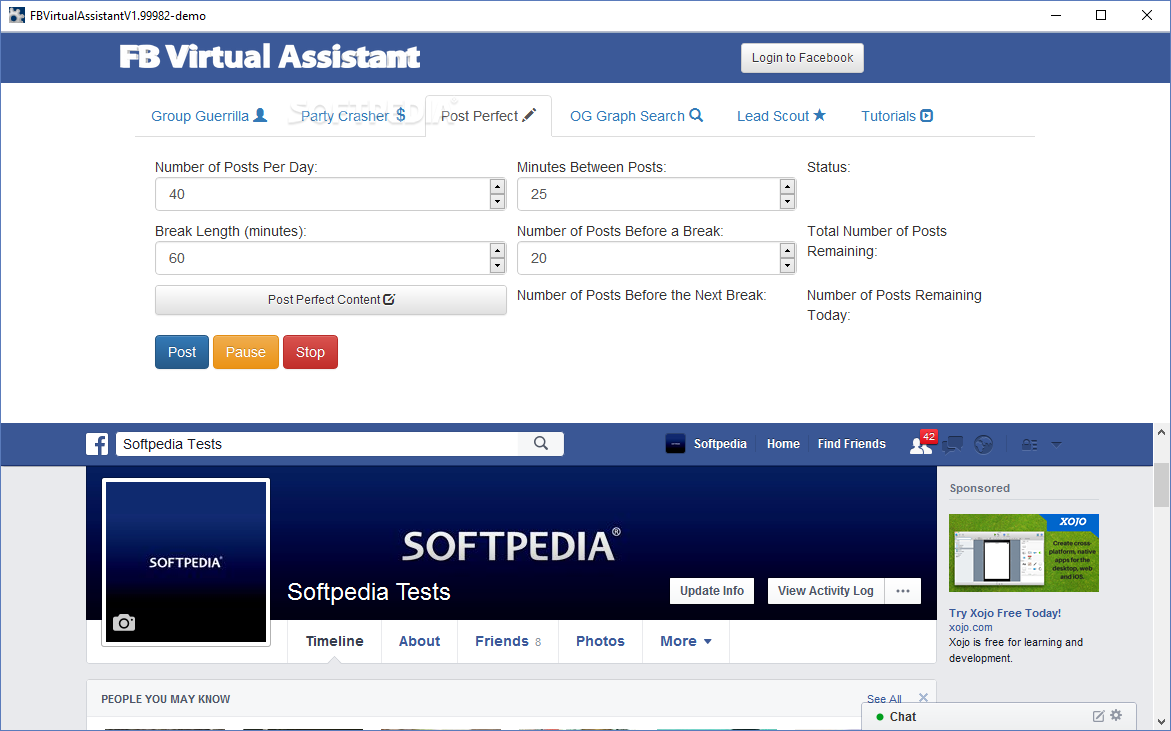
Task: Click the chat compose new message icon
Action: (1099, 716)
